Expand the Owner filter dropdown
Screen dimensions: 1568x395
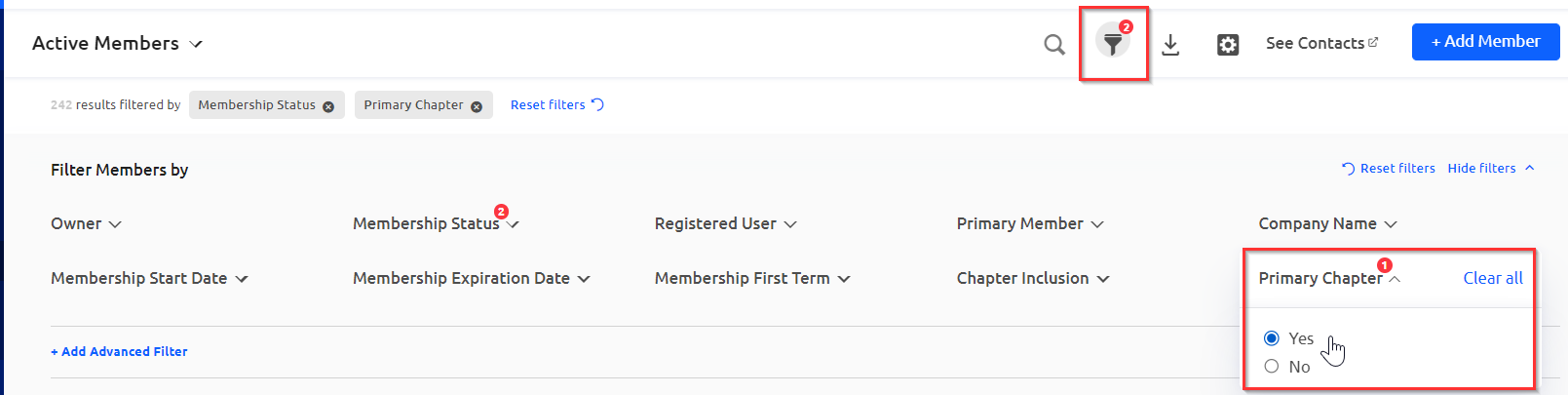point(86,223)
